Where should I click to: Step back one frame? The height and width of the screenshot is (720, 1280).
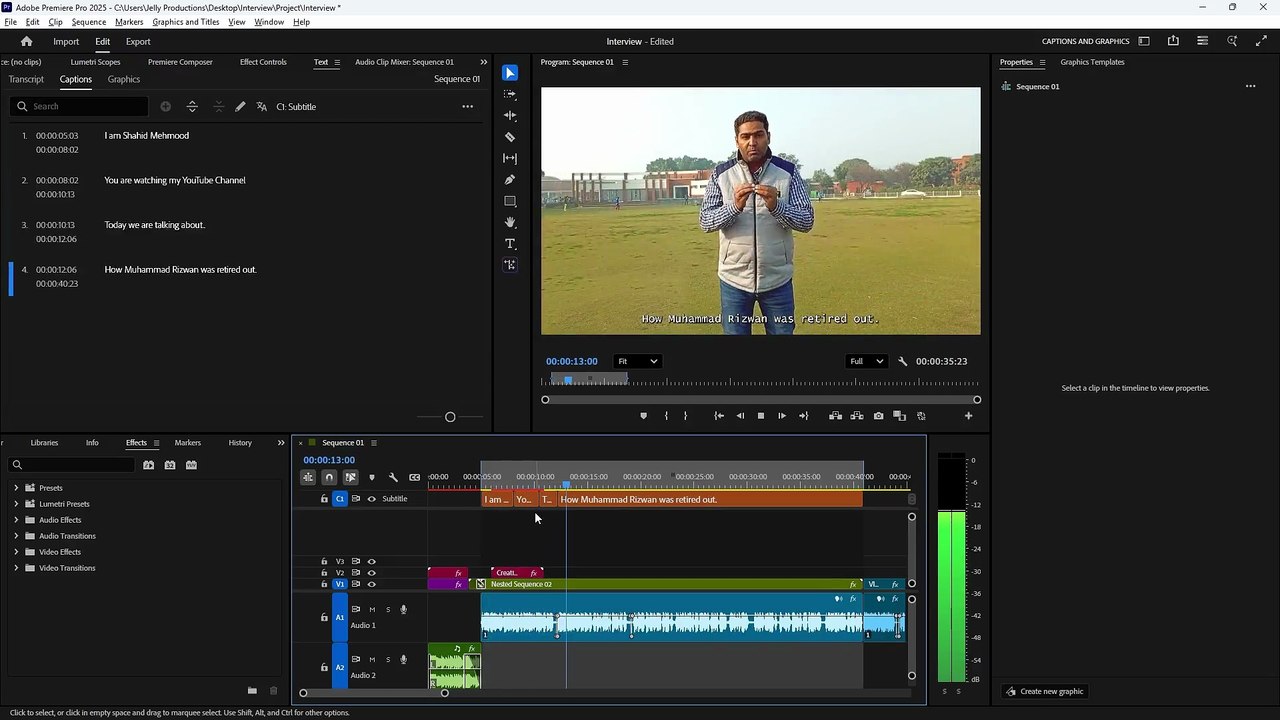[x=740, y=416]
